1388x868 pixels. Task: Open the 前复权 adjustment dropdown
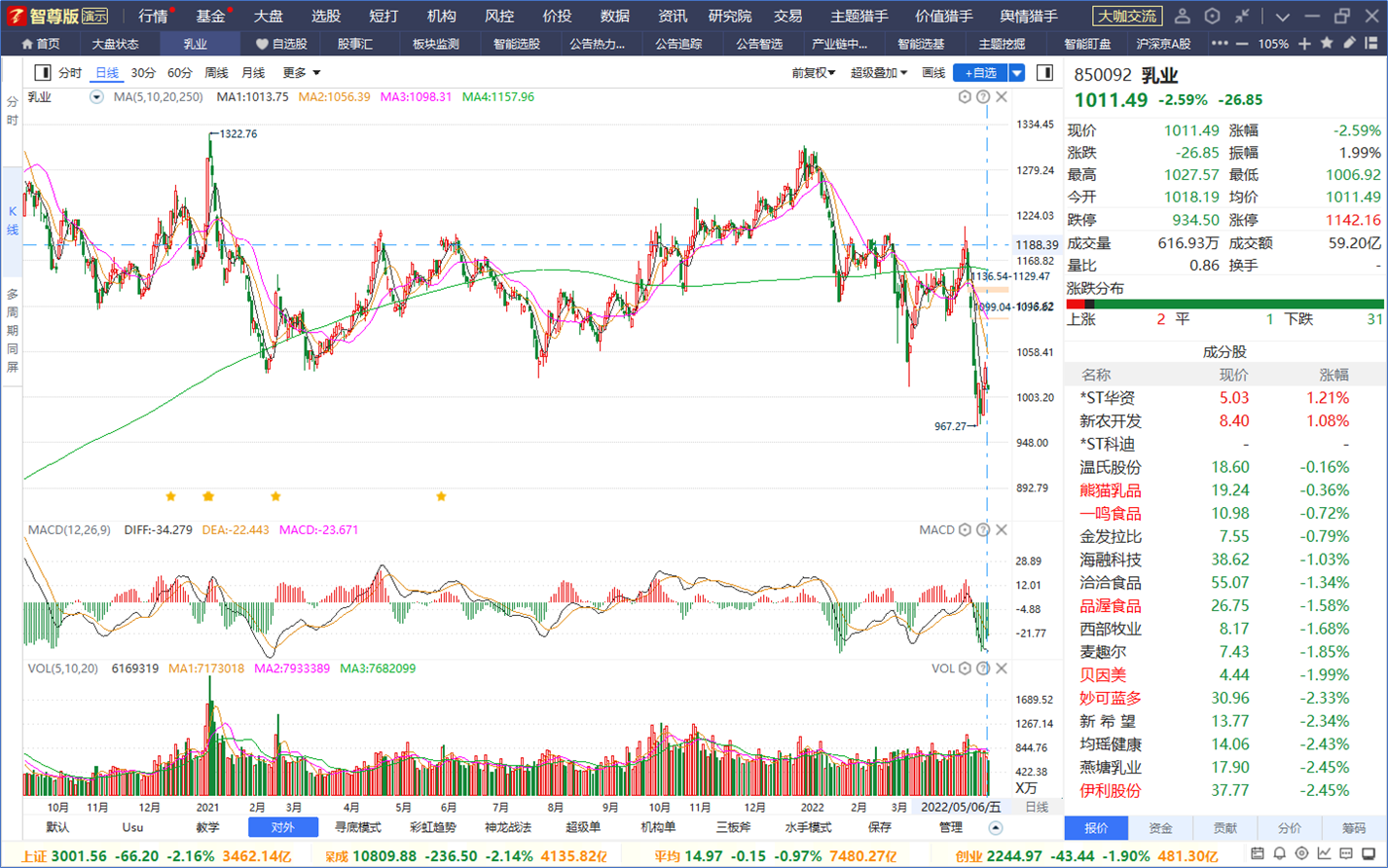(x=813, y=73)
